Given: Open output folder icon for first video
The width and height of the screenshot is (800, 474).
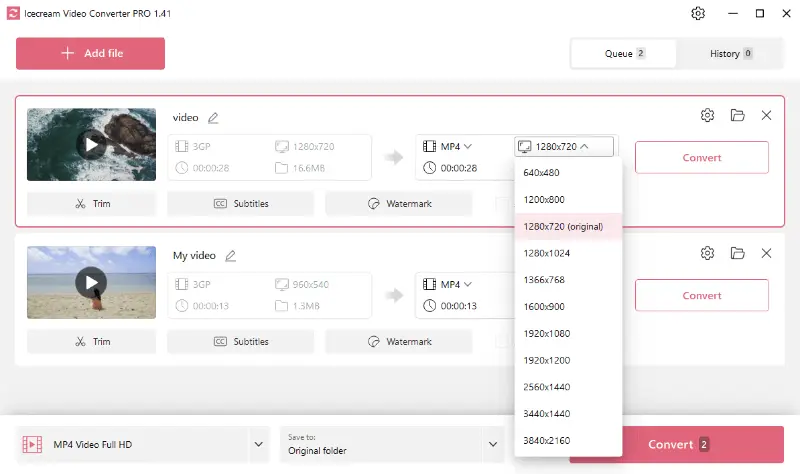Looking at the screenshot, I should tap(737, 115).
